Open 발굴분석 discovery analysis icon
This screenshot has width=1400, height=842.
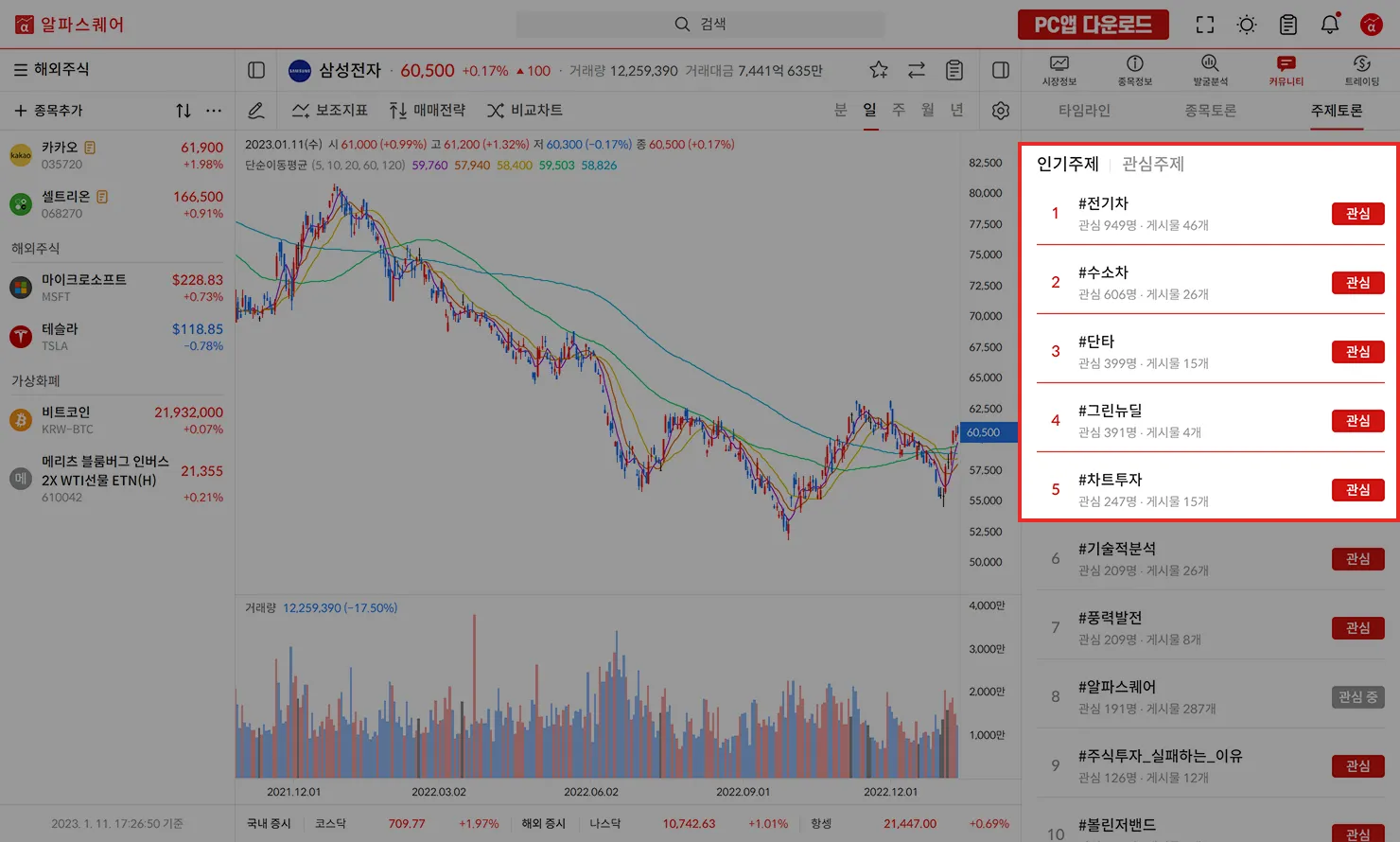[x=1210, y=70]
